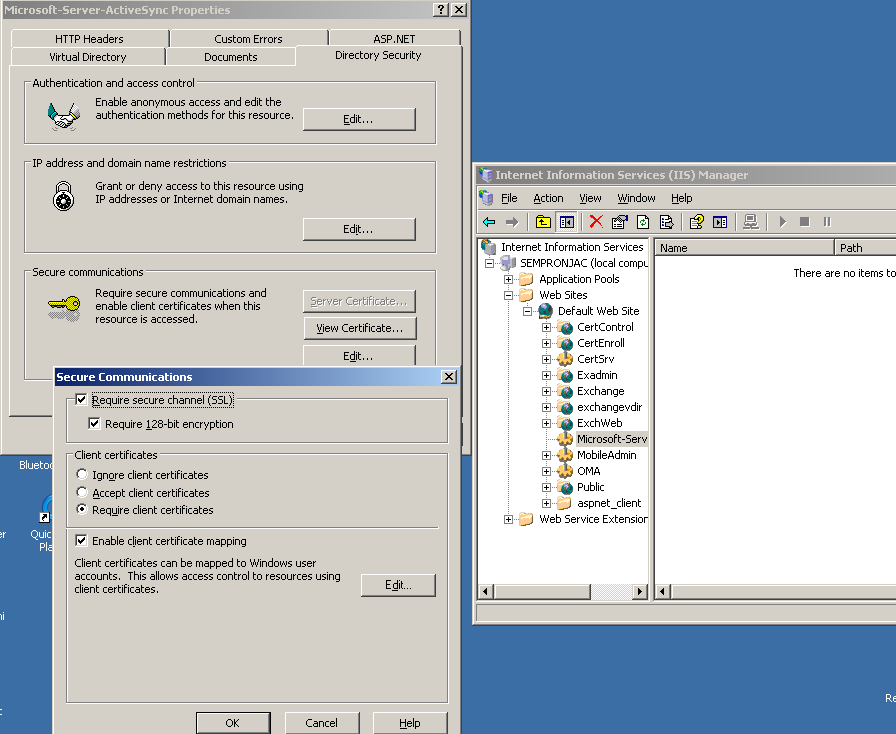Switch to the HTTP Headers tab
This screenshot has width=896, height=734.
(89, 39)
